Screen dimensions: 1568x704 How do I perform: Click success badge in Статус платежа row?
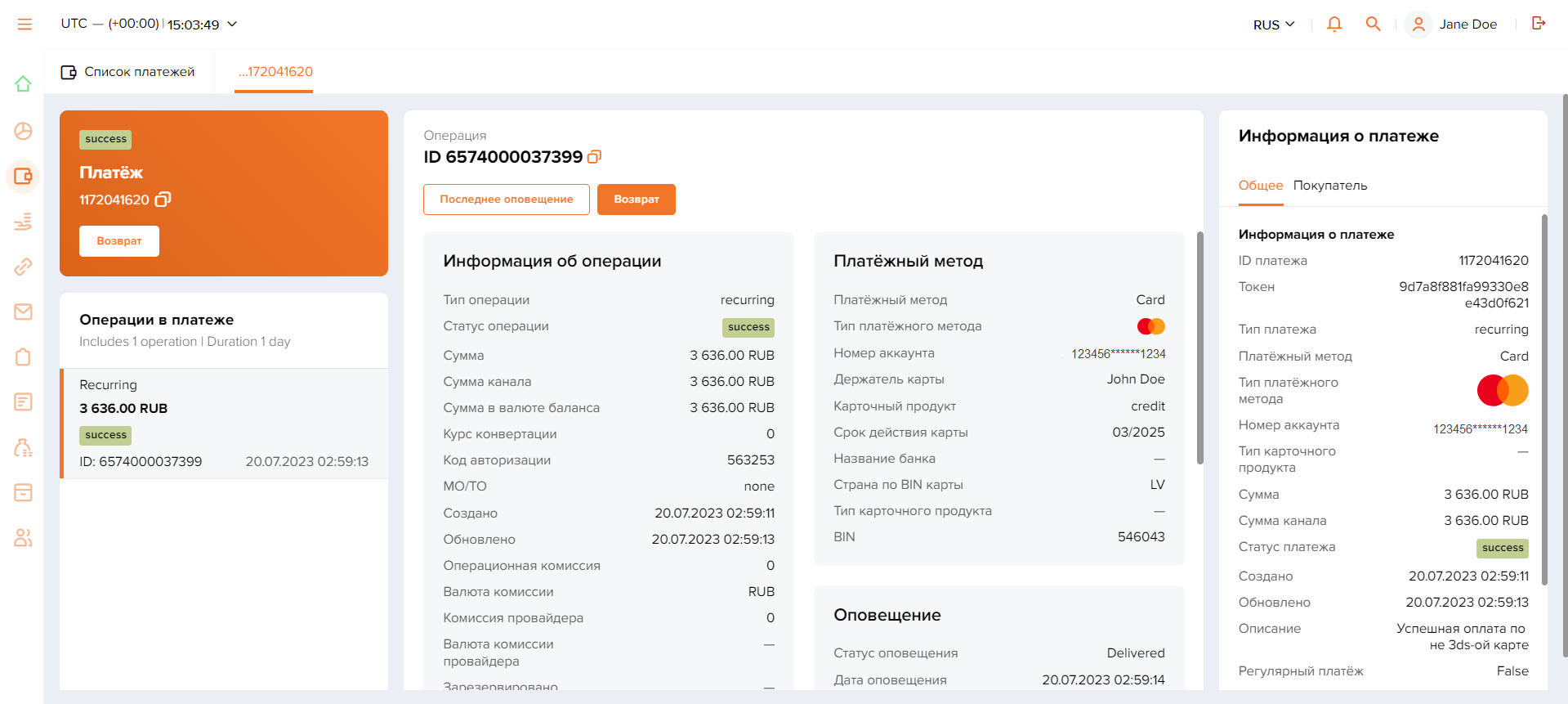pos(1503,548)
